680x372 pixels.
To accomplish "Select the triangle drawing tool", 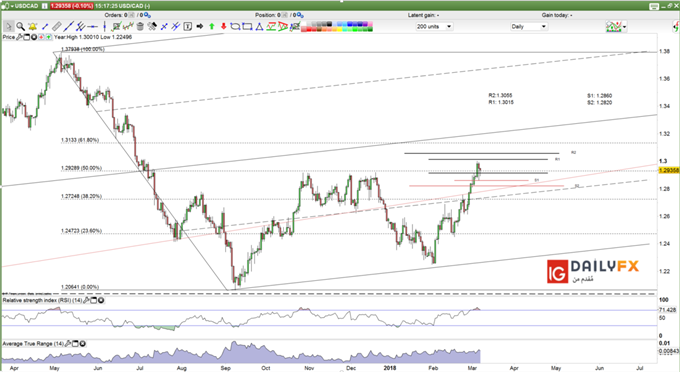I will (x=259, y=26).
